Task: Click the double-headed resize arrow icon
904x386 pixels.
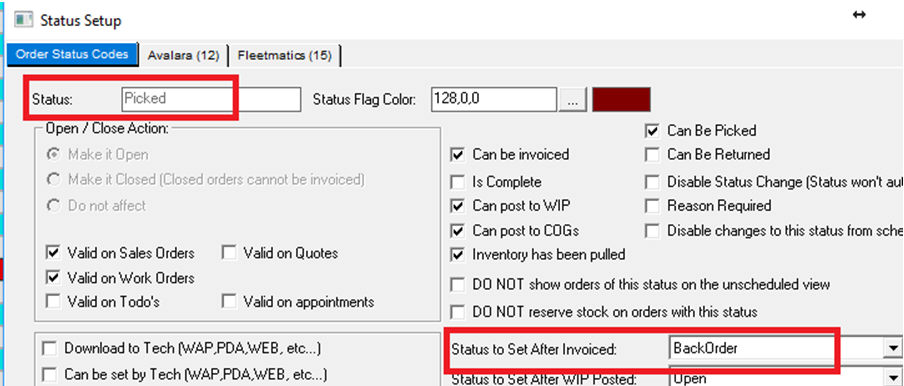Action: (x=859, y=15)
